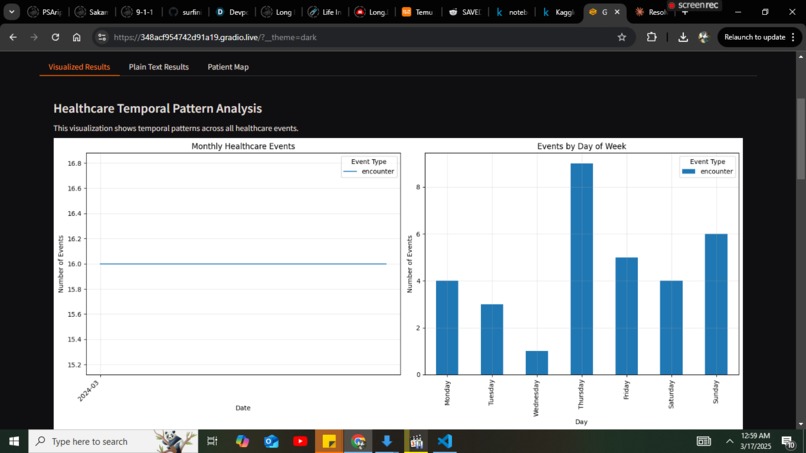Click the Sunday bar in chart
Viewport: 806px width, 453px height.
(x=716, y=304)
